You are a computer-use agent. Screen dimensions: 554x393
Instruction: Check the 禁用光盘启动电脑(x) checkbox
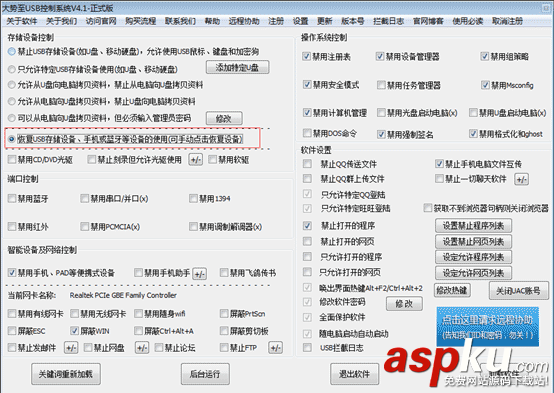[x=381, y=113]
